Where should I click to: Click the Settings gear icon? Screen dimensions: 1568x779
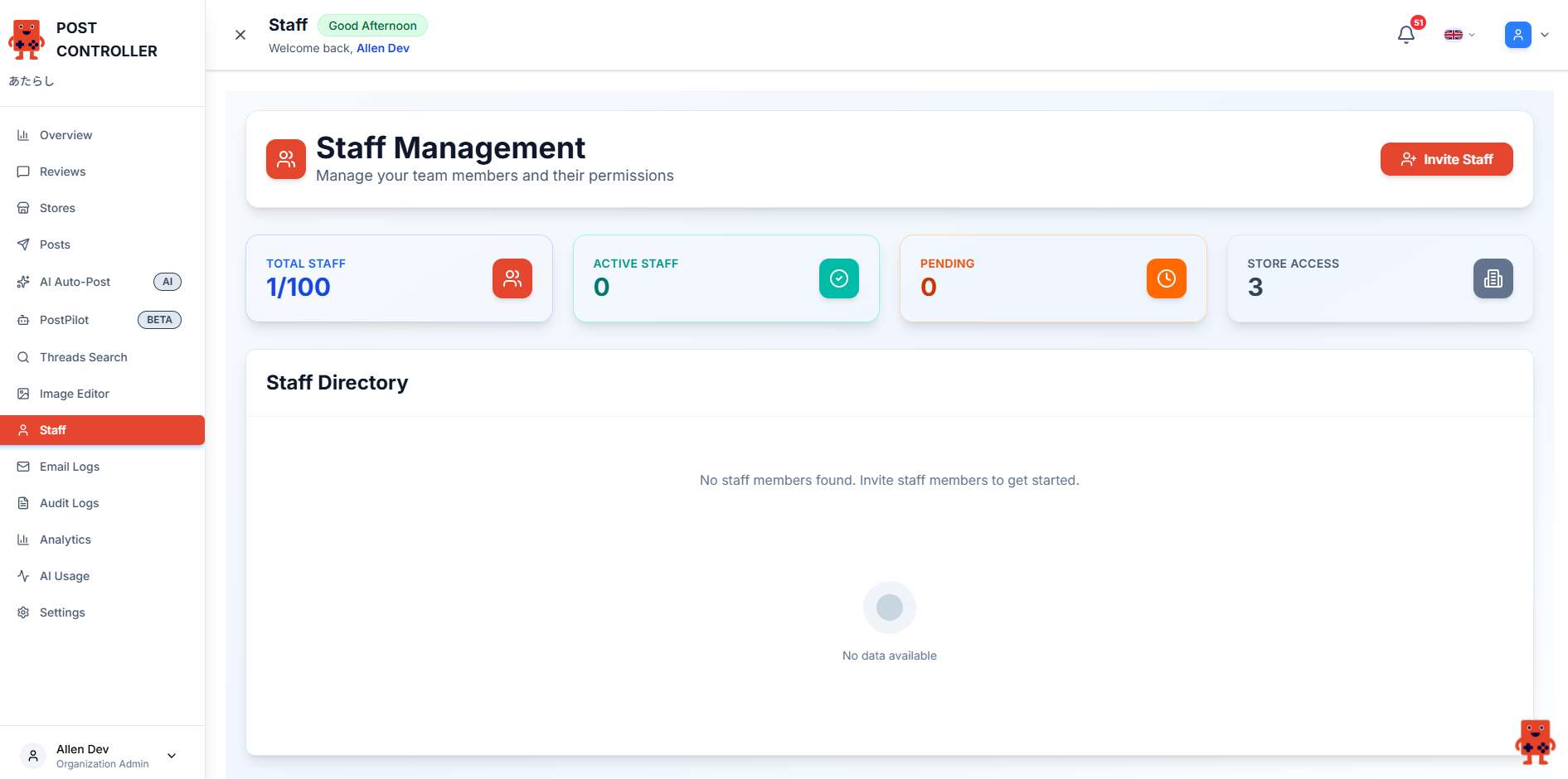click(23, 612)
